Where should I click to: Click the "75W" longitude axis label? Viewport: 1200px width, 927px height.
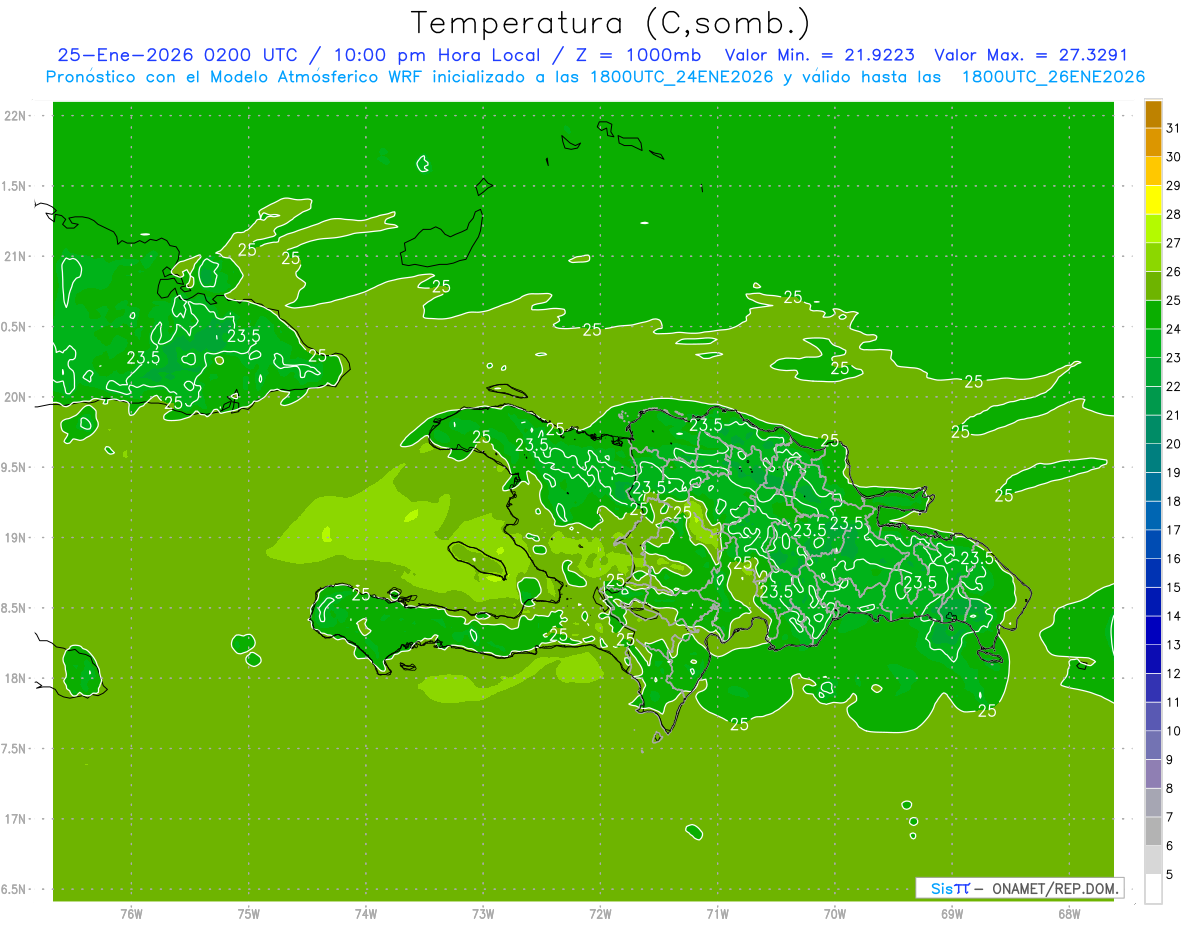(249, 913)
